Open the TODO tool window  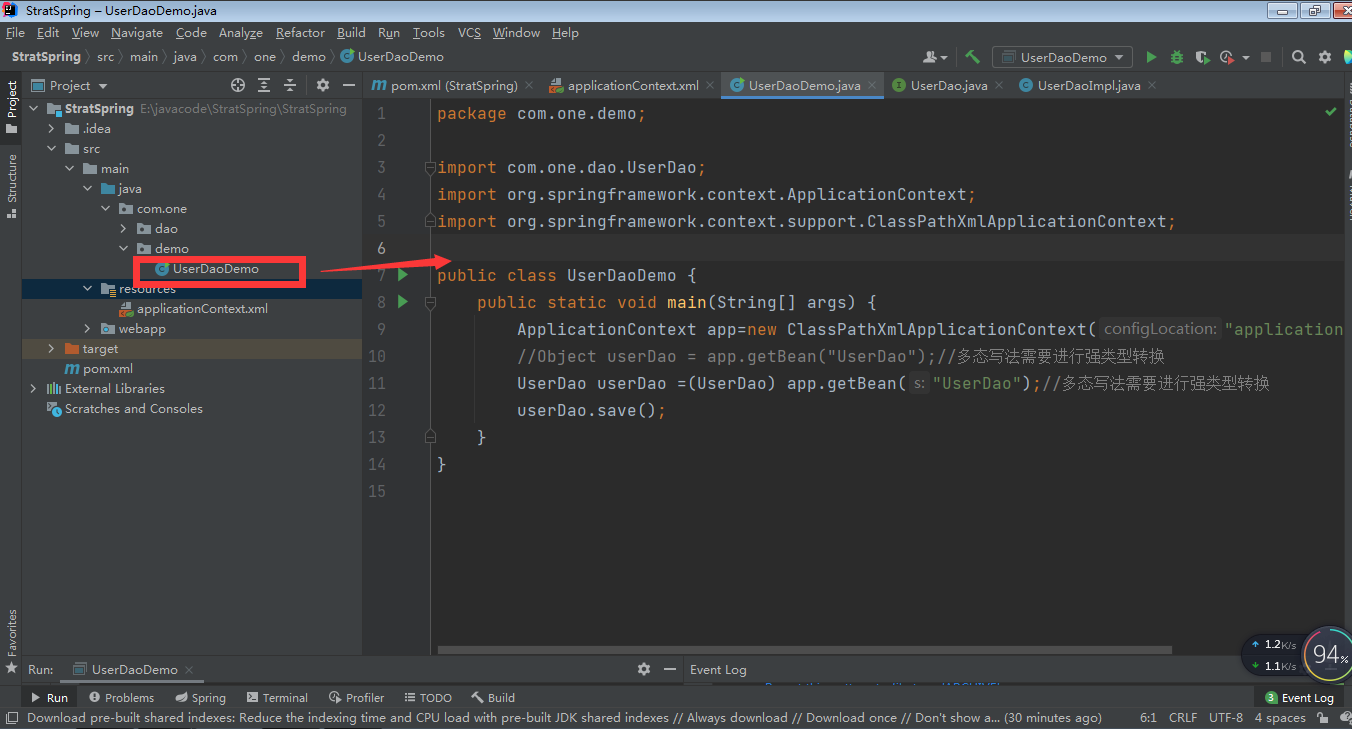pos(428,697)
